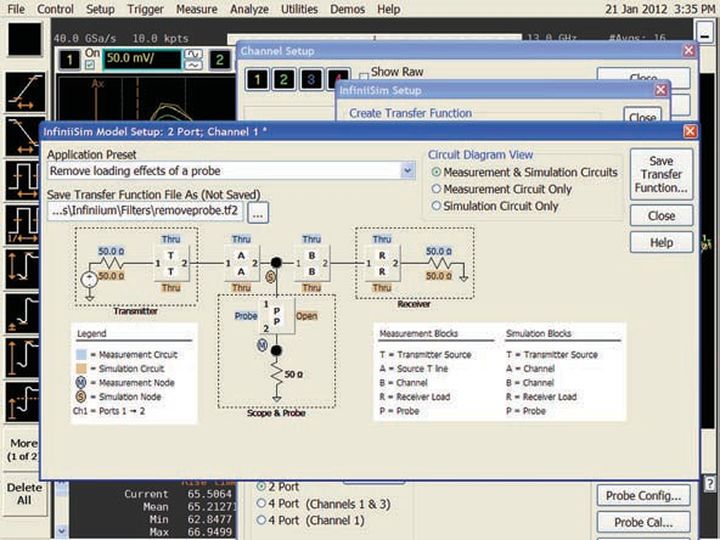Image resolution: width=720 pixels, height=540 pixels.
Task: Click the browse (...) button for transfer file
Action: pos(258,213)
